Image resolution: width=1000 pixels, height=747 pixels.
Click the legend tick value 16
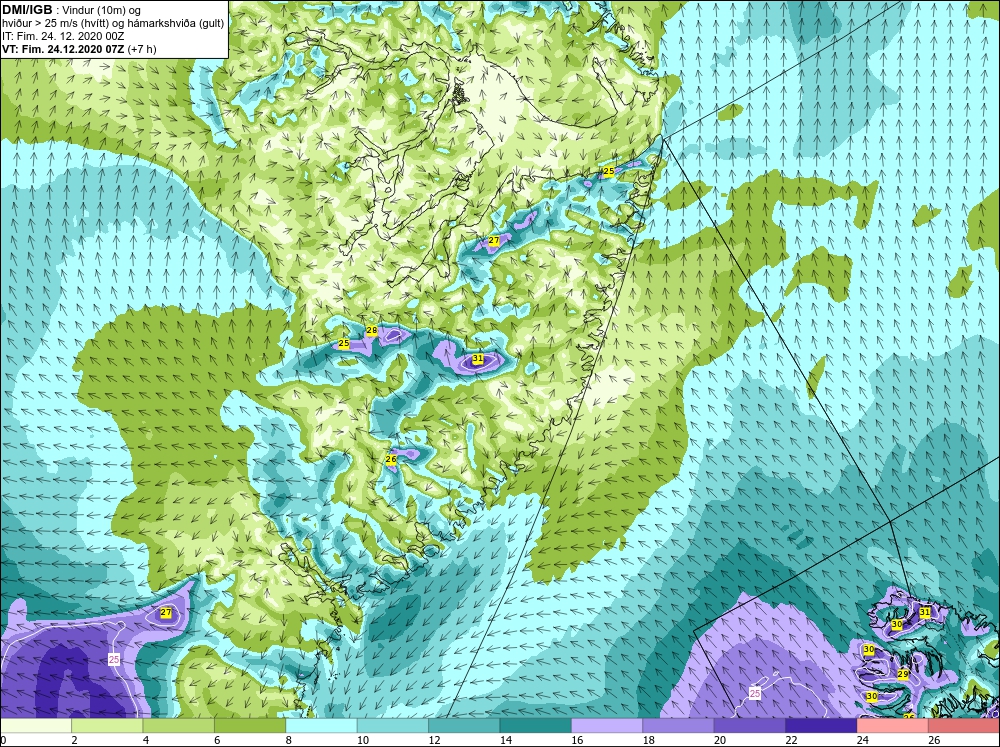pyautogui.click(x=577, y=741)
